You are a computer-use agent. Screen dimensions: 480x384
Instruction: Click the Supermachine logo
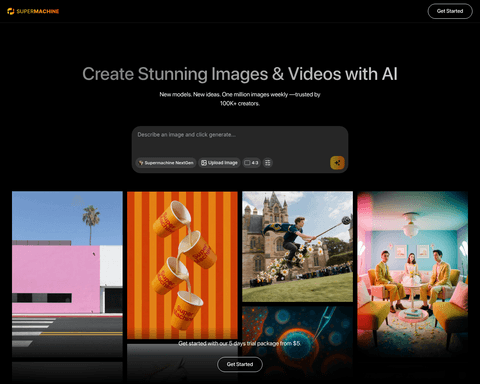33,11
